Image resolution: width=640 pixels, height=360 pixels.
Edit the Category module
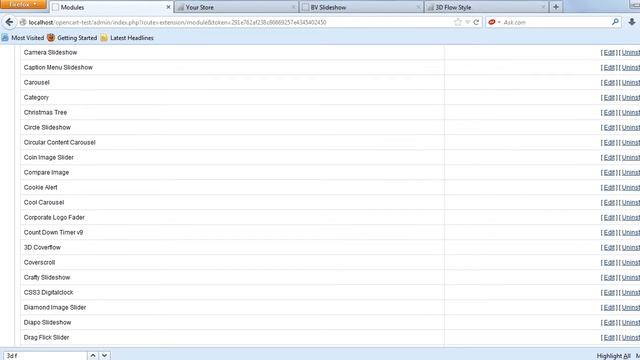tap(609, 98)
